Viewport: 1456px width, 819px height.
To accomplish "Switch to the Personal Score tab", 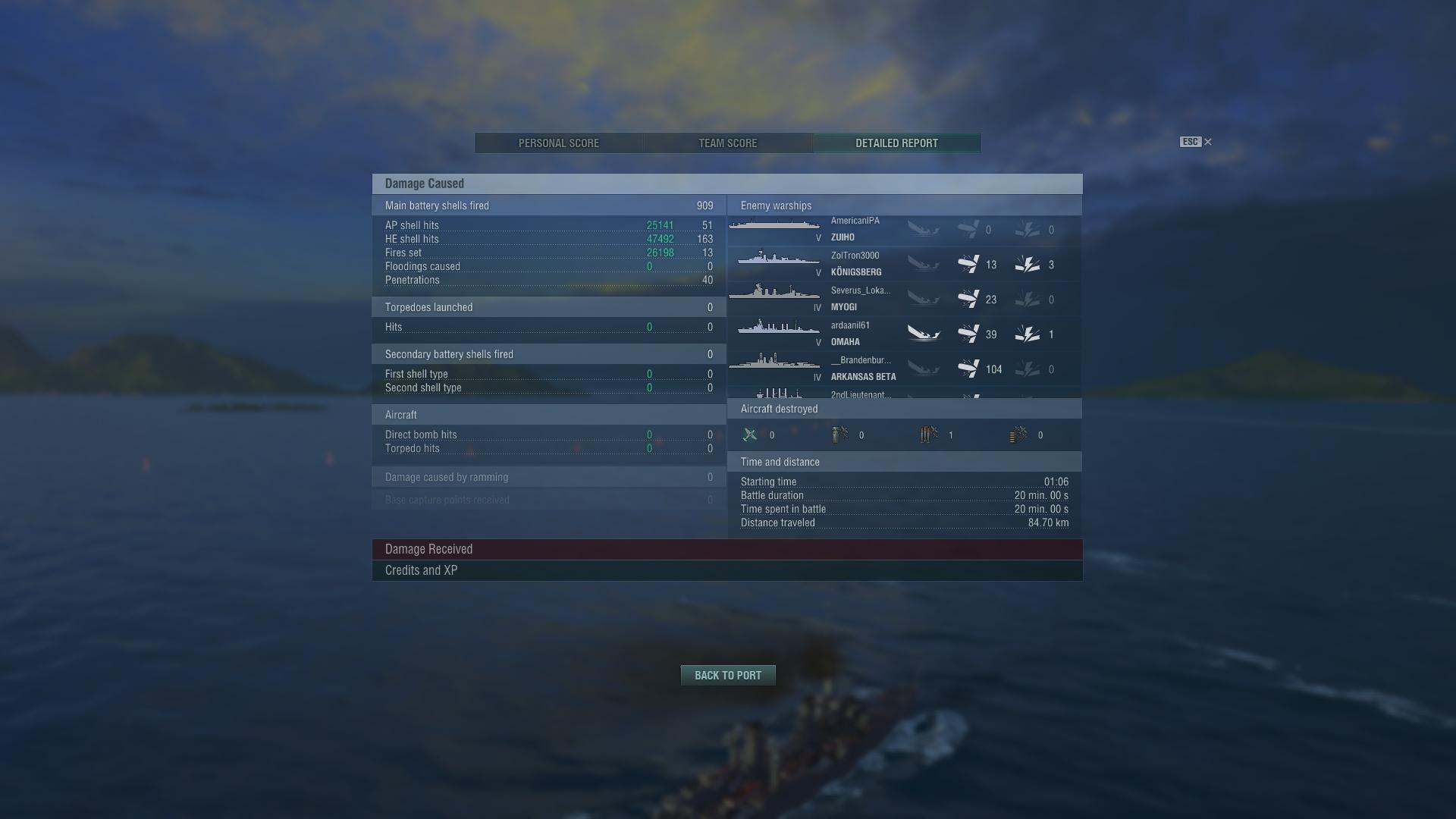I will tap(559, 143).
